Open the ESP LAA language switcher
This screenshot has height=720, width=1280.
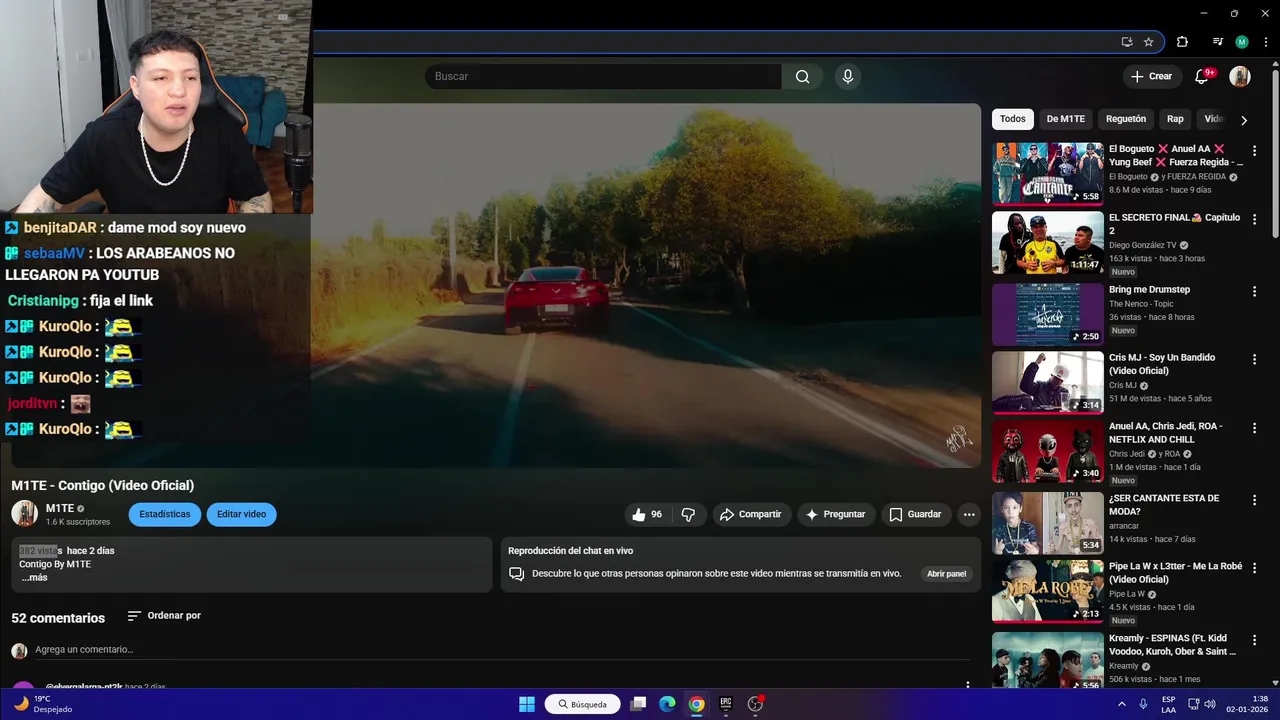(1169, 704)
